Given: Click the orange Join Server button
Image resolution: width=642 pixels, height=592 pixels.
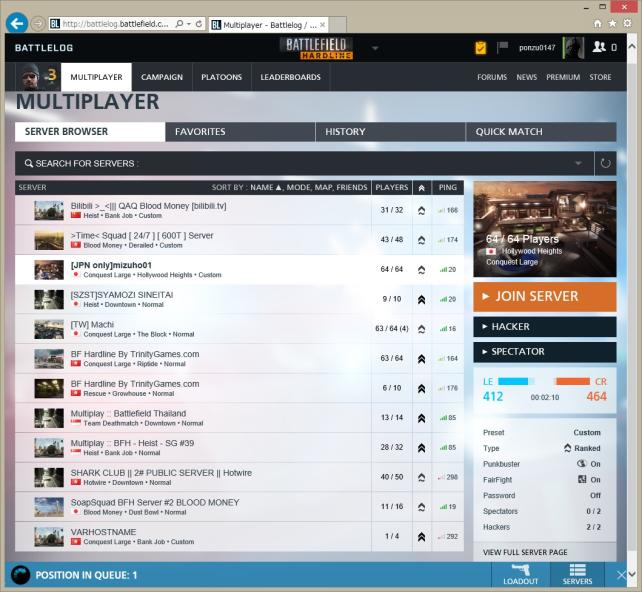Looking at the screenshot, I should pos(545,296).
